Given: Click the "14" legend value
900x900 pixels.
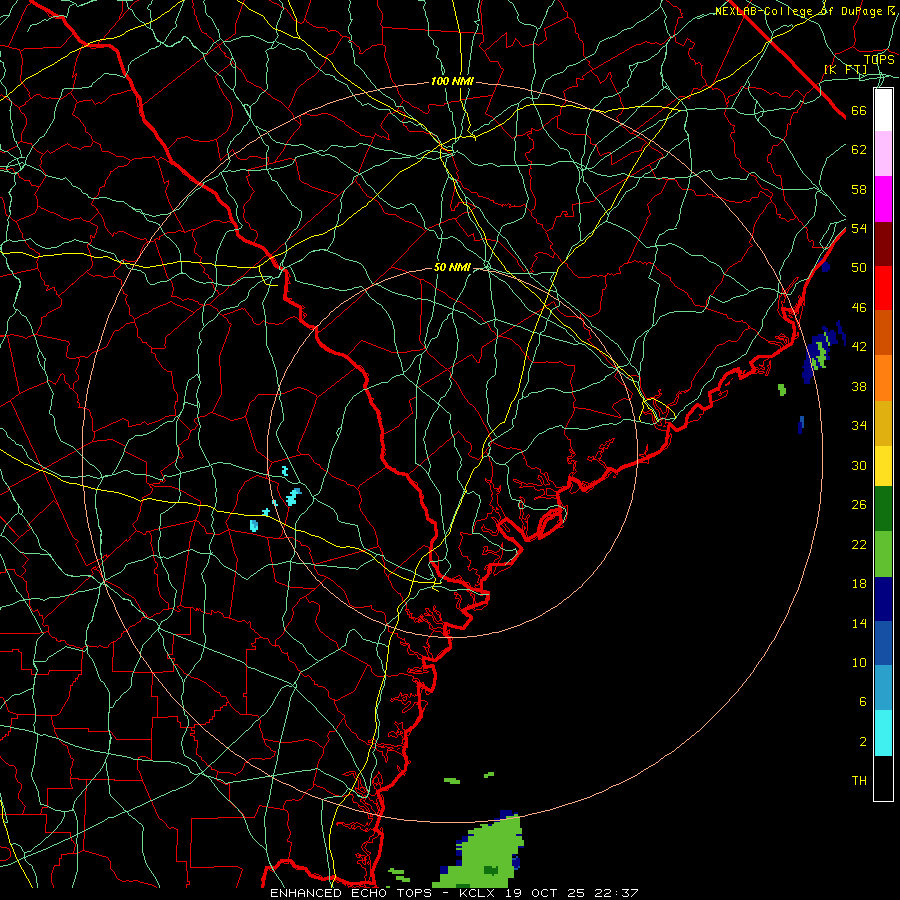Looking at the screenshot, I should pos(859,623).
